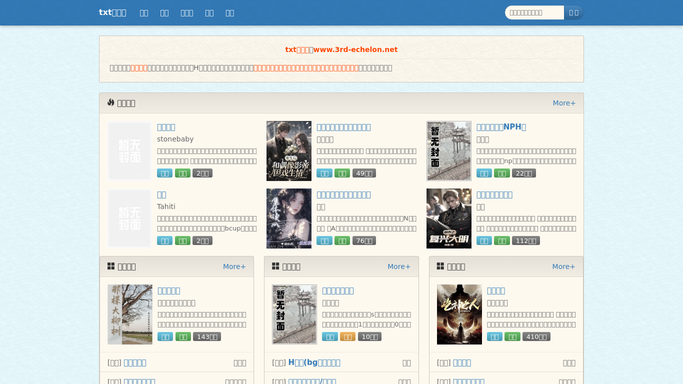
Task: Open the list link starting with H and (bg
Action: click(314, 363)
